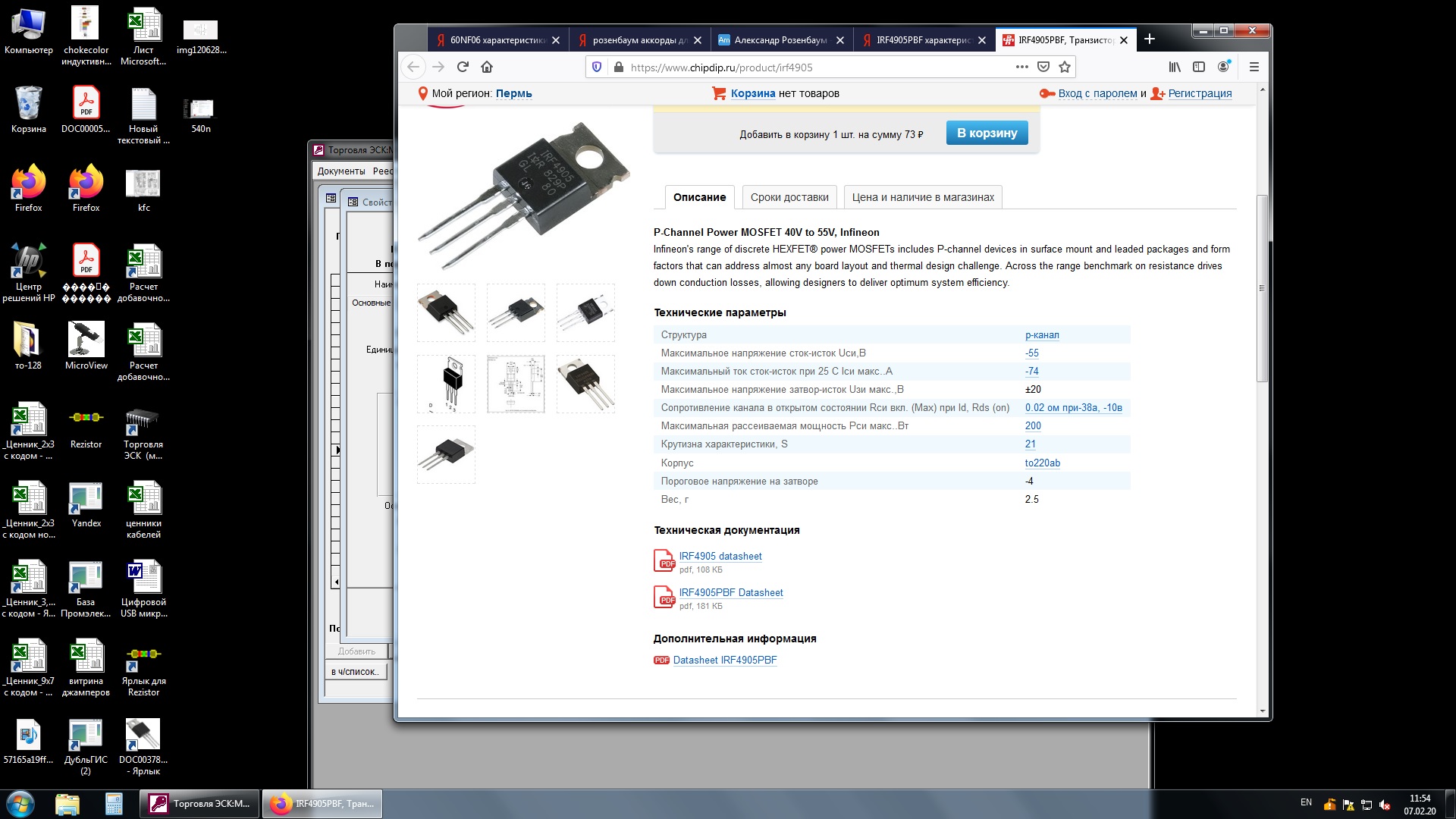Change region via Пермь link
This screenshot has height=819, width=1456.
coord(513,93)
